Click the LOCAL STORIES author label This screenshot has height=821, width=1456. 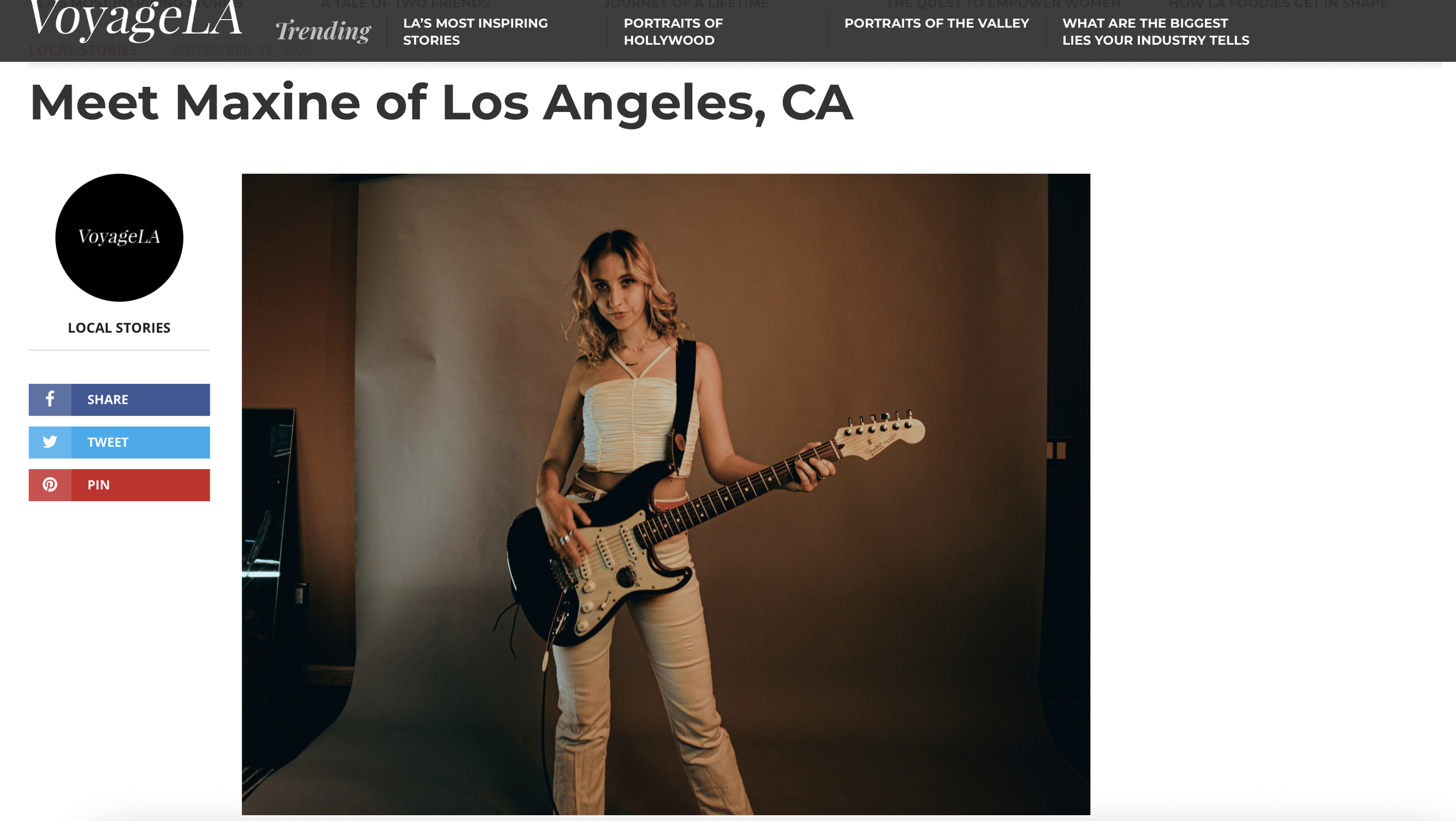(x=119, y=327)
